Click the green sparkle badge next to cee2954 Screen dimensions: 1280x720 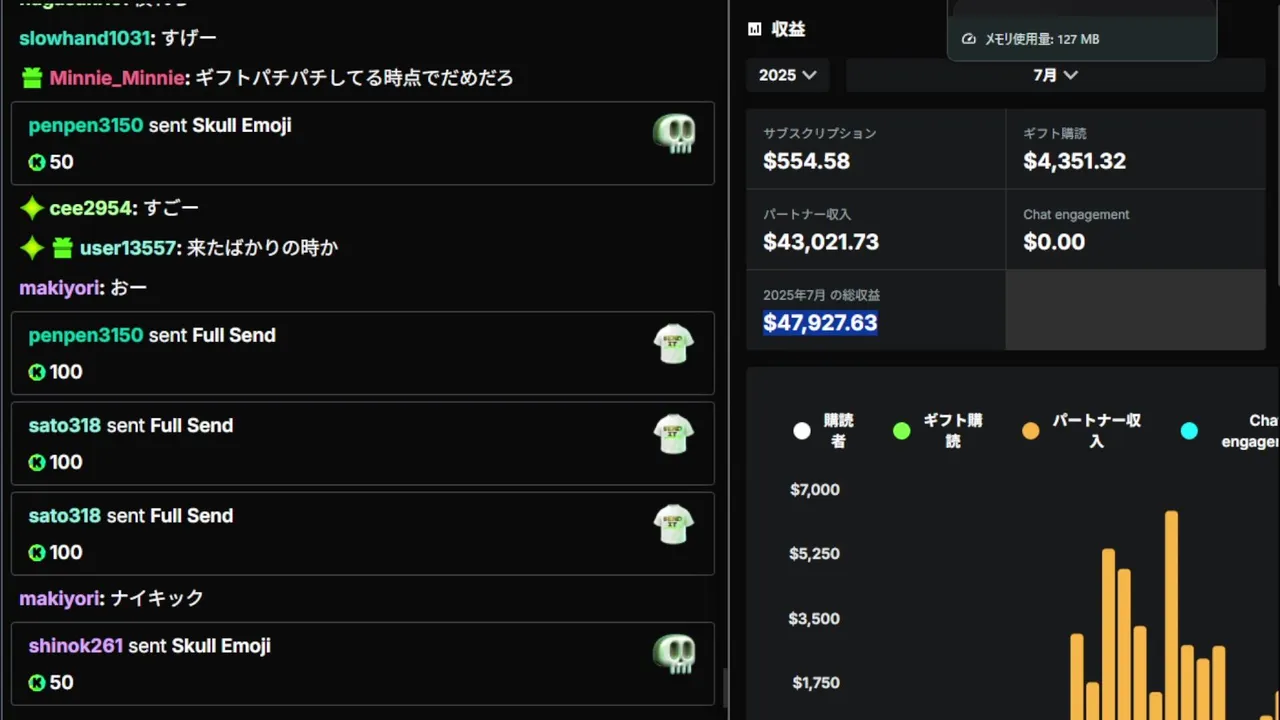[32, 208]
